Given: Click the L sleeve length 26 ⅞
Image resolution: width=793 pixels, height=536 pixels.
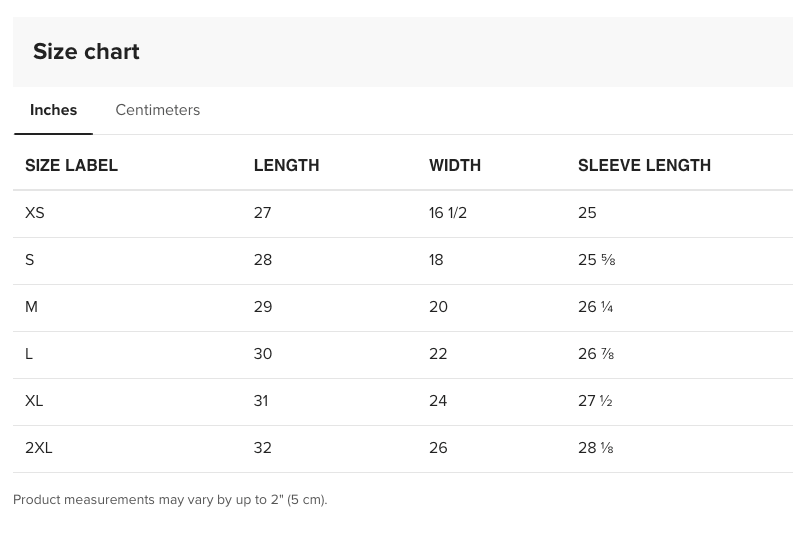Looking at the screenshot, I should (596, 354).
